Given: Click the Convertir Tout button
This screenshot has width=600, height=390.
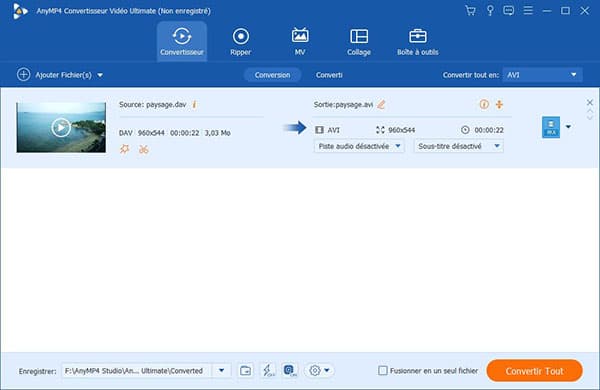Looking at the screenshot, I should coord(534,370).
